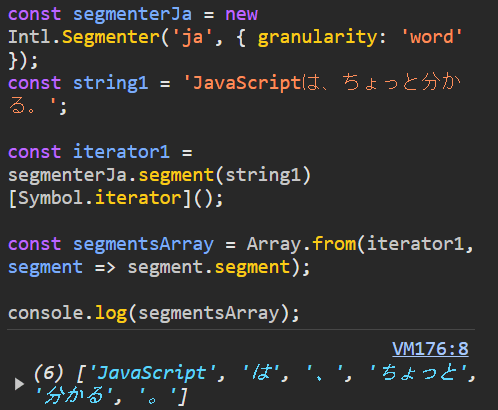Expand the logged array with the triangle arrow

(20, 384)
